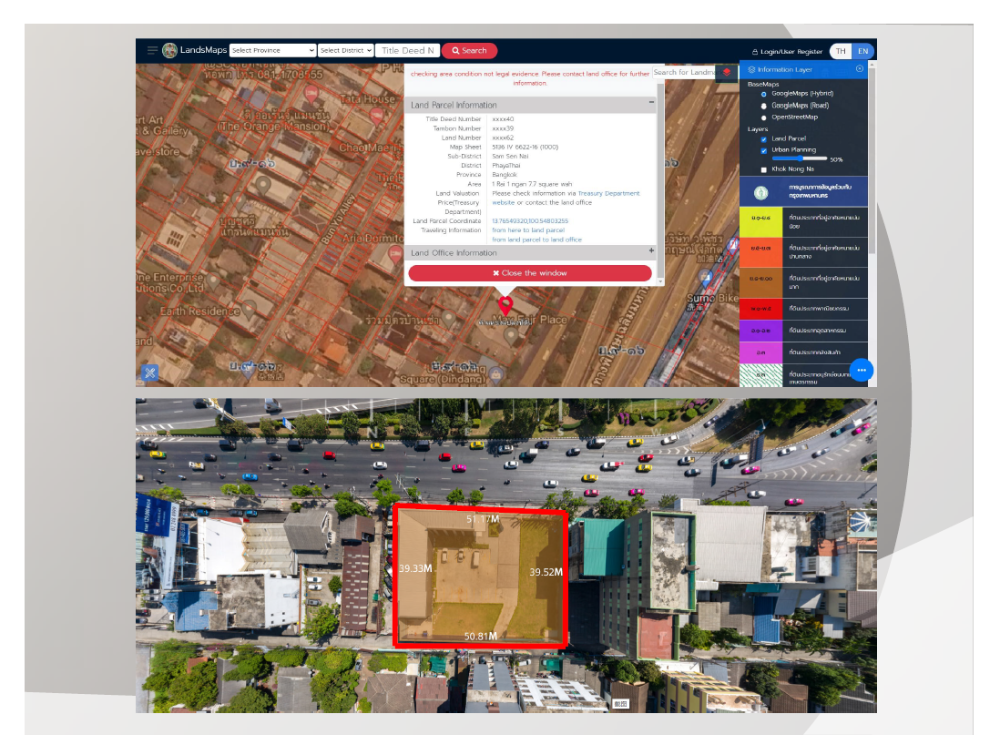
Task: Click the '1 Rai 1 ngan 7.7 square wah' area value
Action: coord(532,184)
